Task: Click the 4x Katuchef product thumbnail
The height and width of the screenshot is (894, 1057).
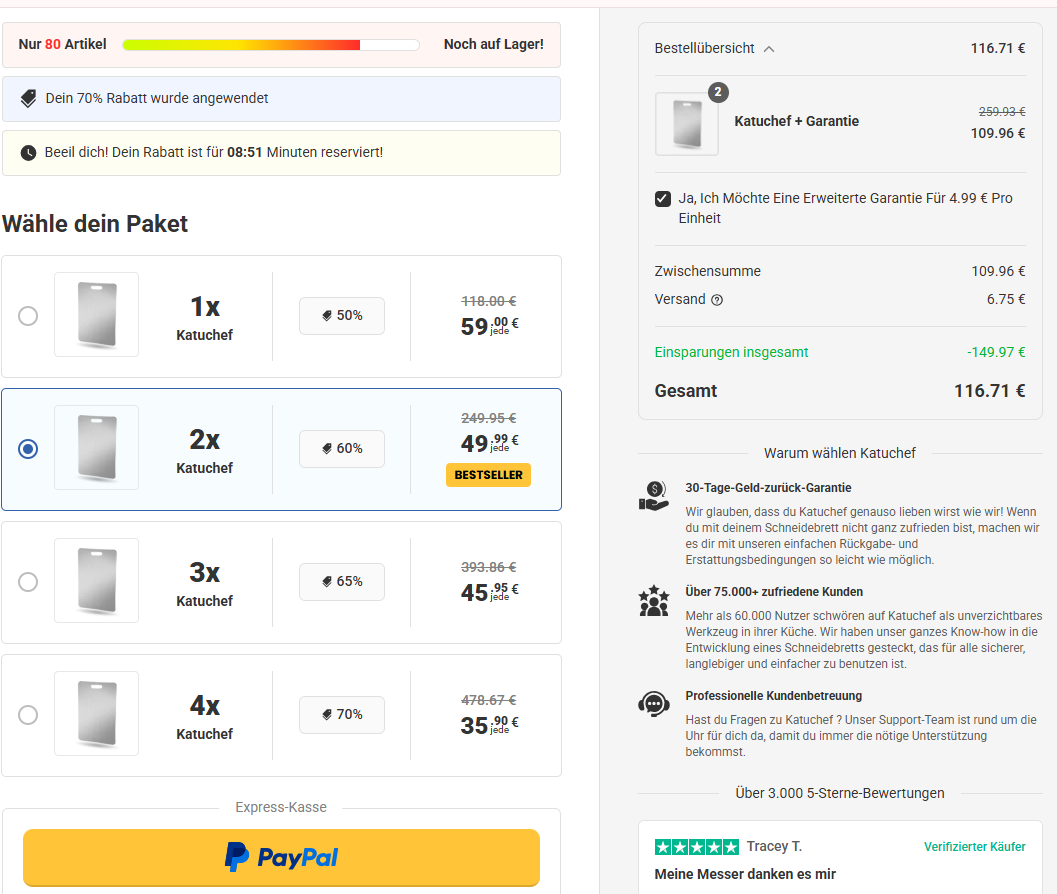Action: (96, 713)
